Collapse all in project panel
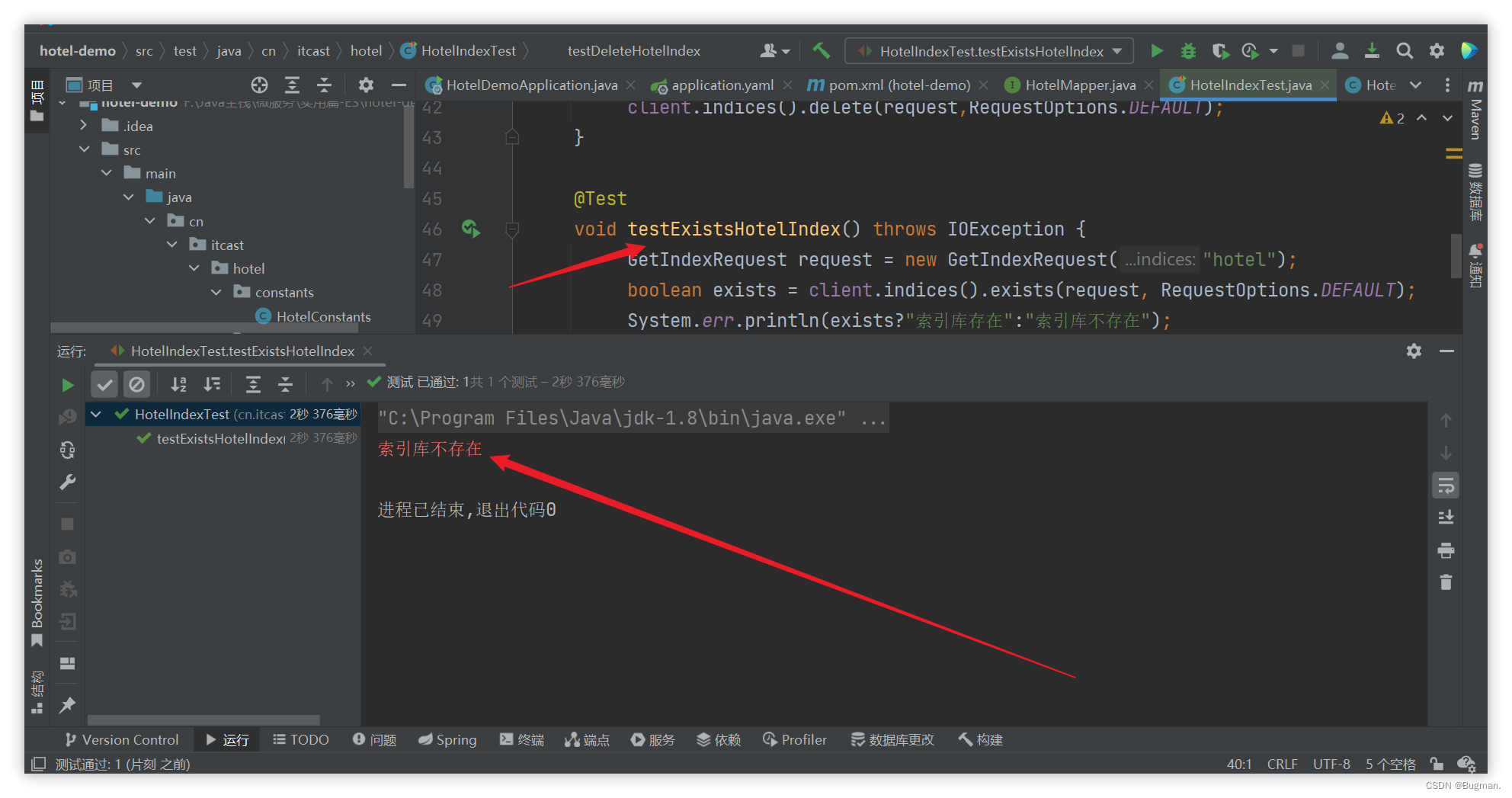This screenshot has width=1512, height=798. (324, 85)
